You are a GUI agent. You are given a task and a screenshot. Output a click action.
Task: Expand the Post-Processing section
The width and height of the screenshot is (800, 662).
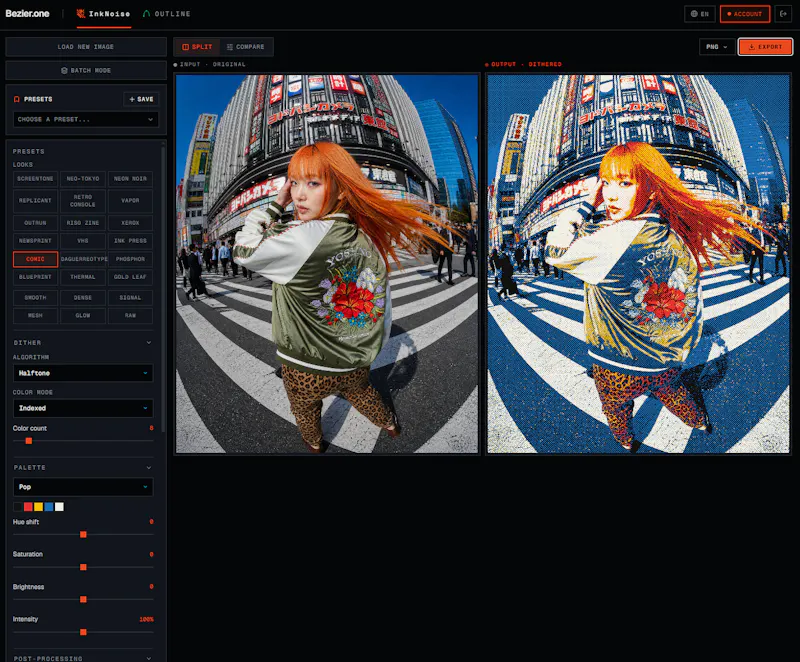coord(83,658)
